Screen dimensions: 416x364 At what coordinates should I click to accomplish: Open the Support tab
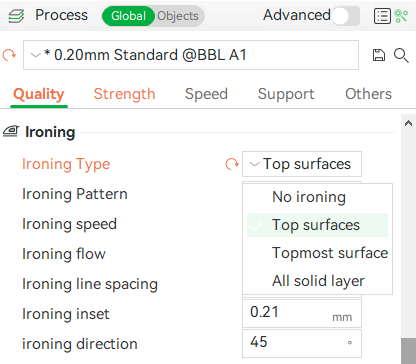coord(286,94)
